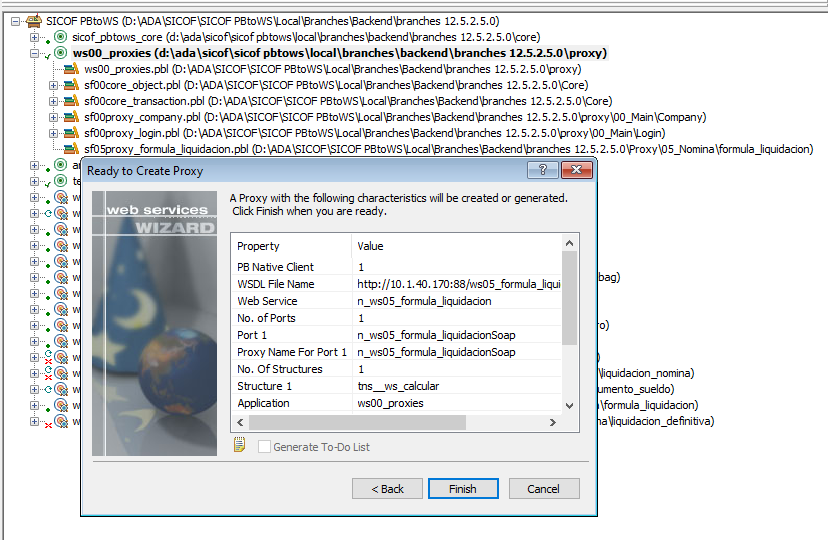Click the To-Do List notepad icon
The width and height of the screenshot is (828, 540).
pyautogui.click(x=239, y=445)
